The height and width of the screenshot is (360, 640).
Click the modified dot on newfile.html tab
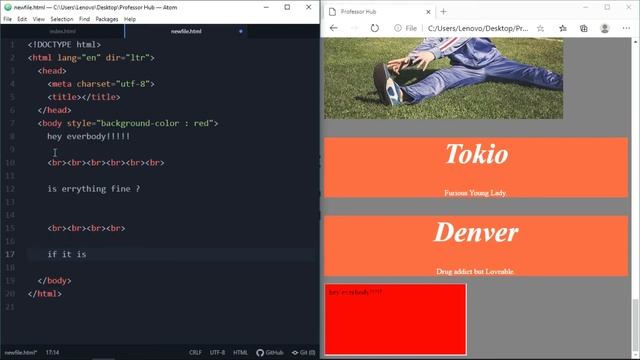pyautogui.click(x=241, y=31)
